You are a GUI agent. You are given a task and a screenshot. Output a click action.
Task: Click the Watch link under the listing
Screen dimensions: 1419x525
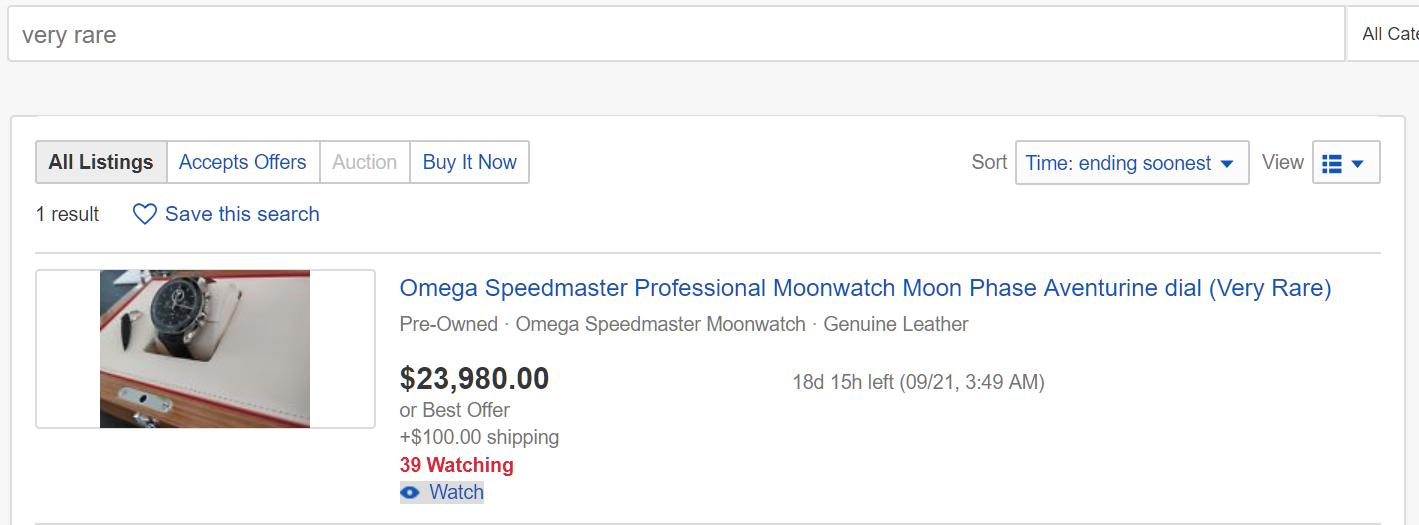456,492
